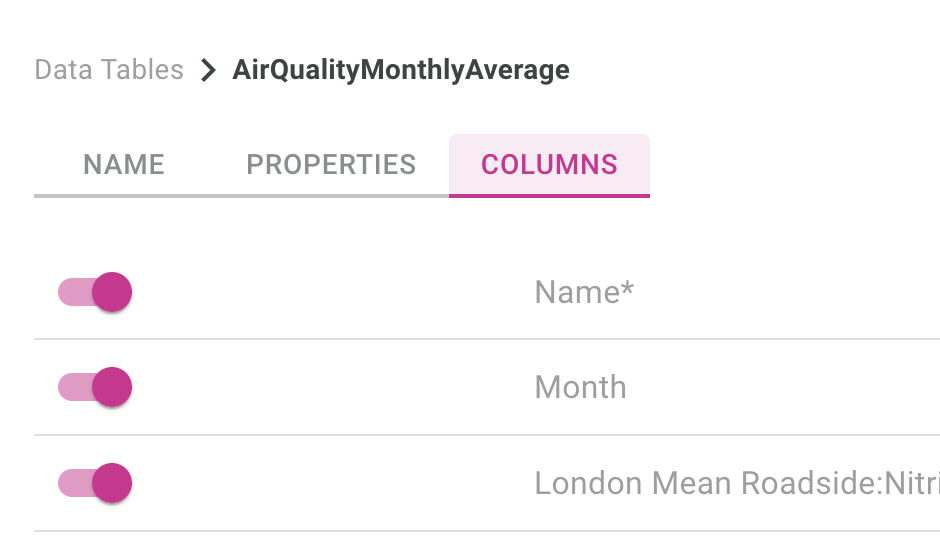
Task: Click the pink underline beneath COLUMNS tab
Action: point(549,195)
